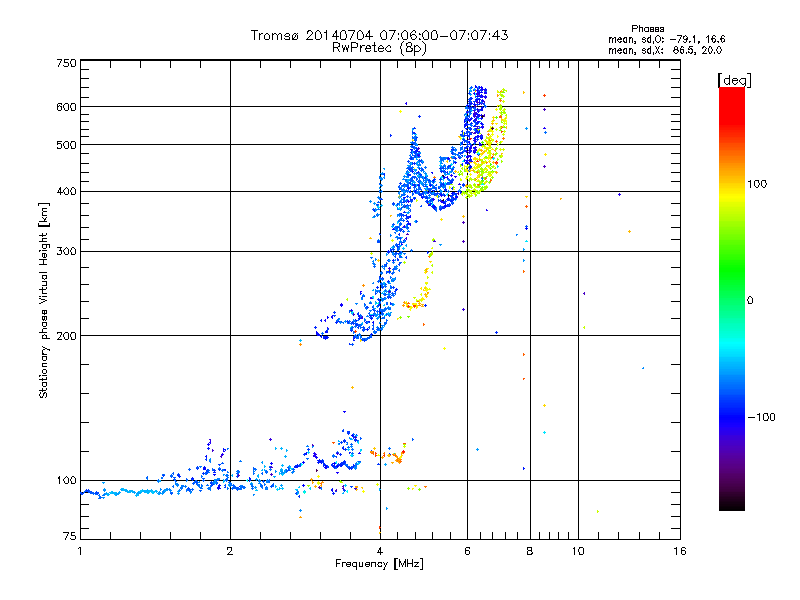Click the height axis tick "400"
800x600 pixels.
point(66,192)
